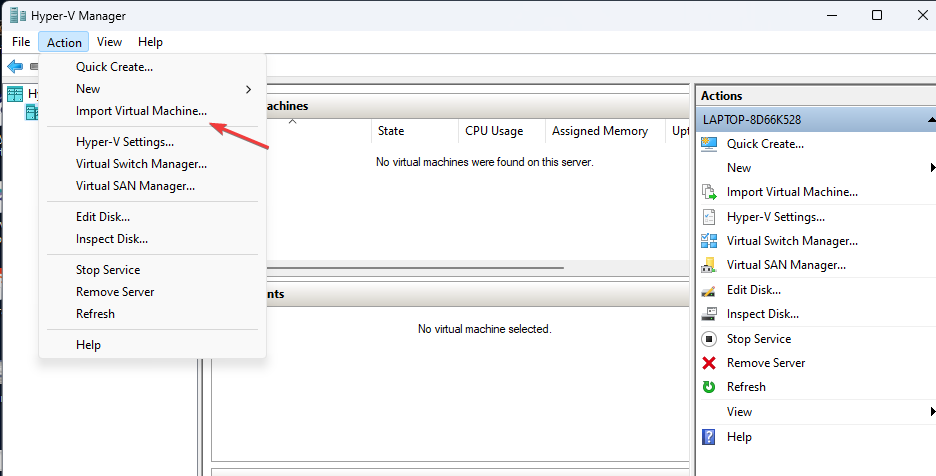This screenshot has height=476, width=936.
Task: Click Edit Disk link in Actions pane
Action: pos(753,290)
